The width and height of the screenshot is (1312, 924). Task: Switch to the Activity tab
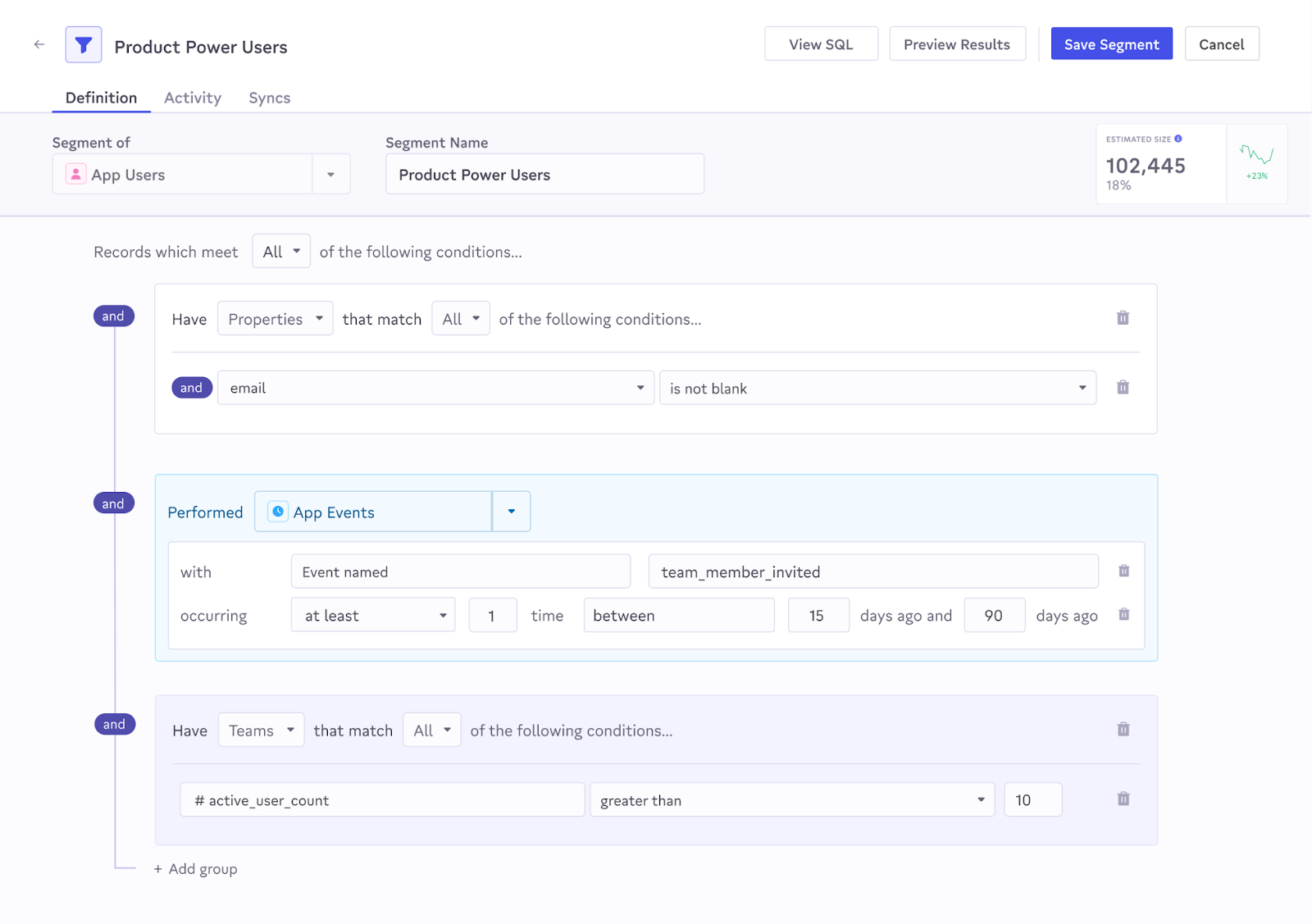coord(193,98)
